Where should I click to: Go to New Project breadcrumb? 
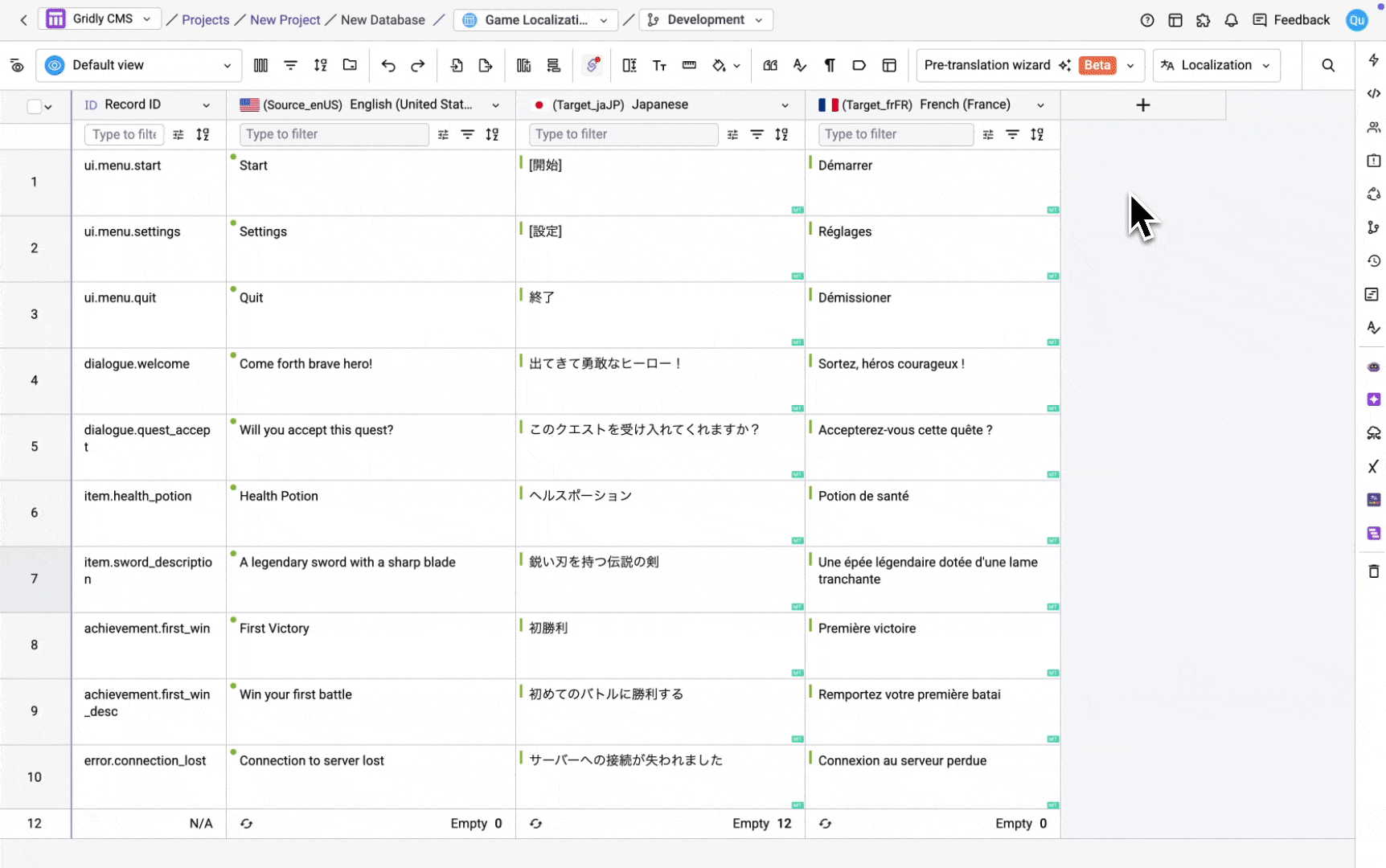(285, 20)
